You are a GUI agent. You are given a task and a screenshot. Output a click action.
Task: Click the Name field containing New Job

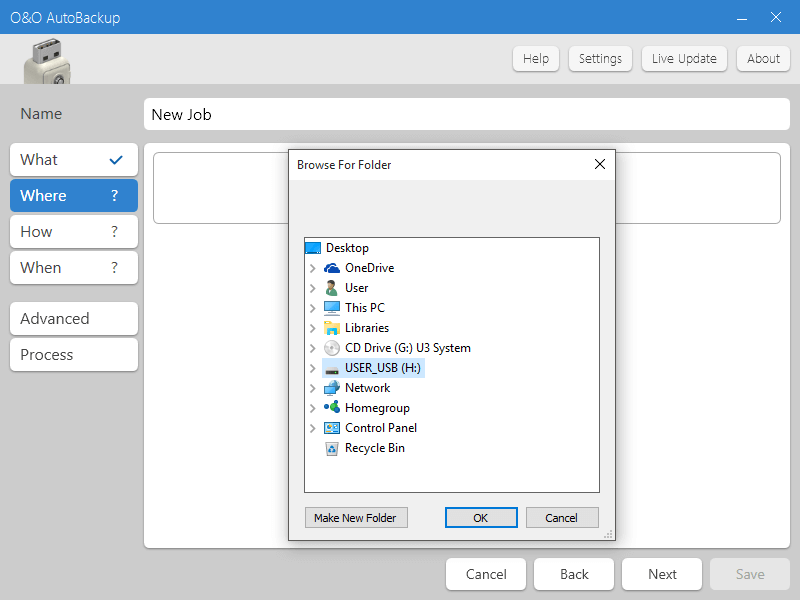[467, 114]
